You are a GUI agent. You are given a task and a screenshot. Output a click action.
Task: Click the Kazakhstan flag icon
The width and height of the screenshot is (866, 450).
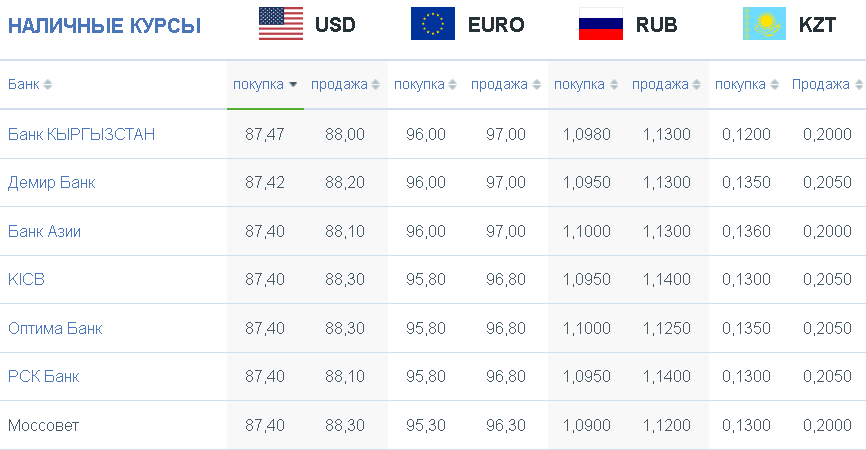click(x=764, y=24)
